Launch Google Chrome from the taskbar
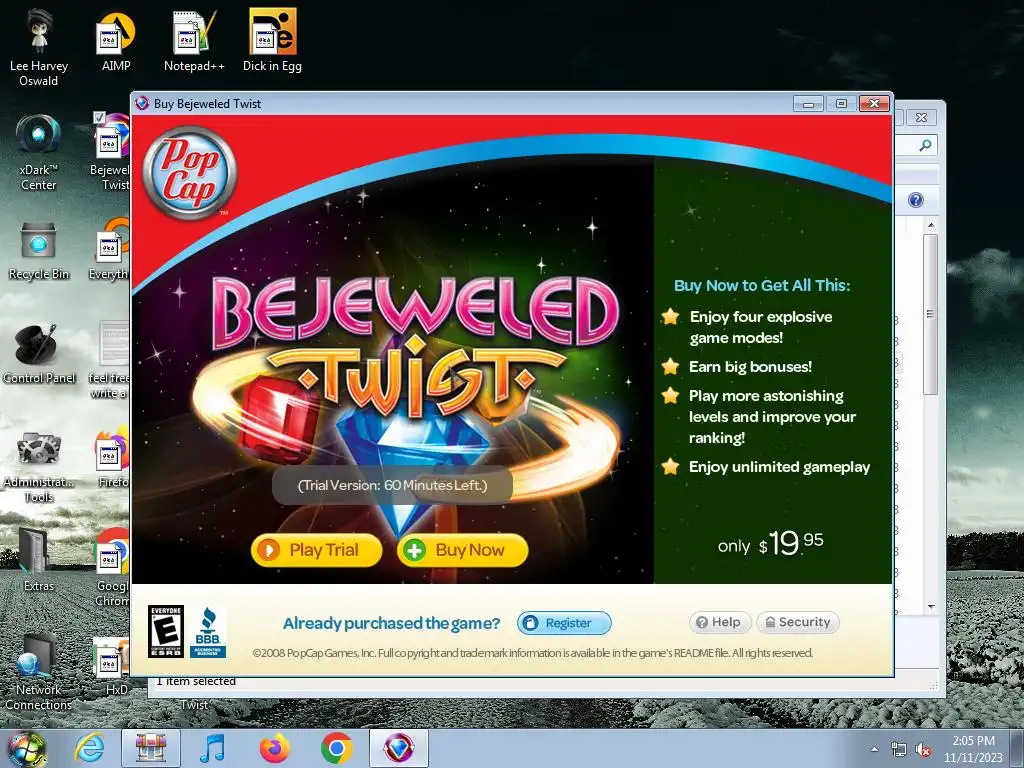This screenshot has height=768, width=1024. point(336,748)
